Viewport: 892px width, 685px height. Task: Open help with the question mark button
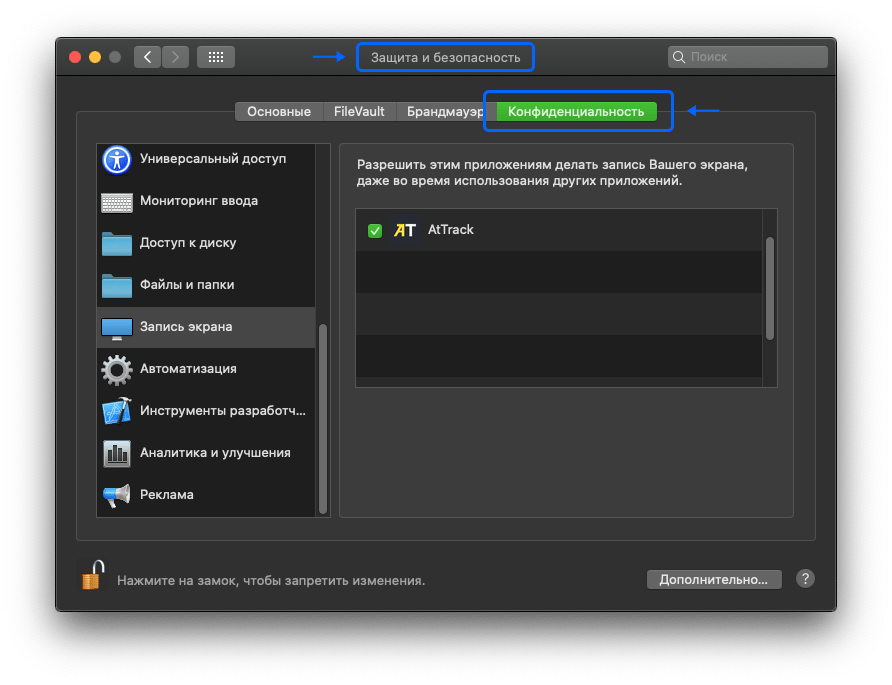(x=805, y=579)
